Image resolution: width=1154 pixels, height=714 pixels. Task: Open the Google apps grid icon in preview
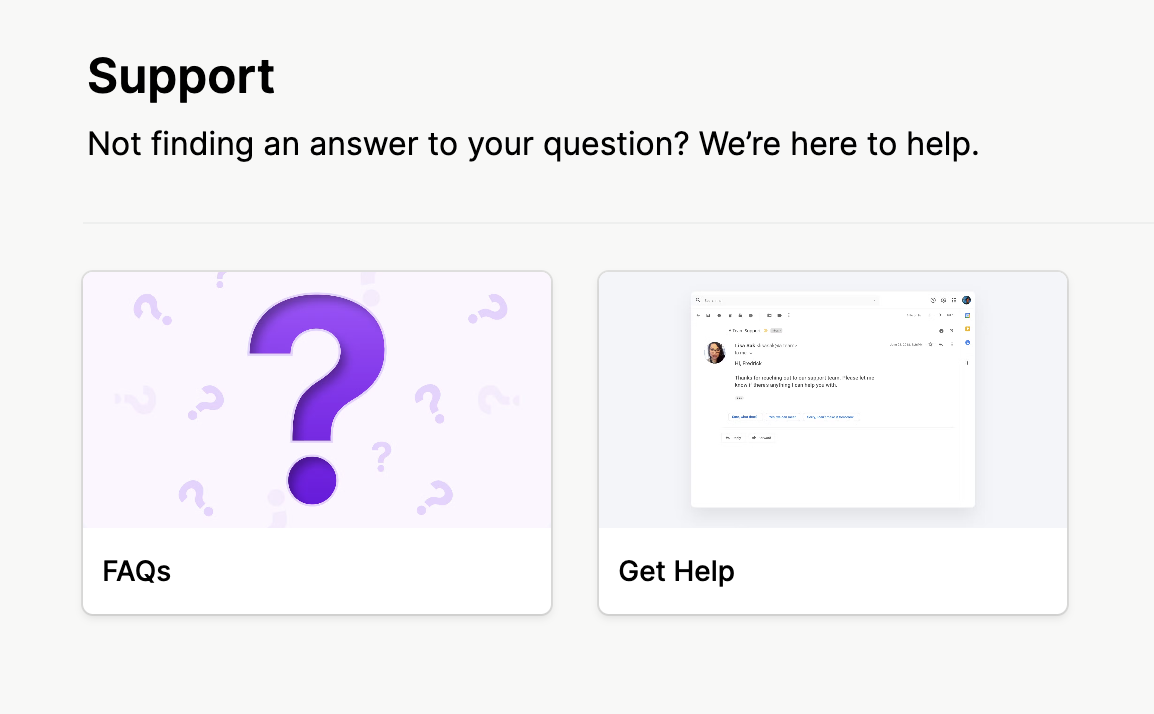[x=954, y=300]
